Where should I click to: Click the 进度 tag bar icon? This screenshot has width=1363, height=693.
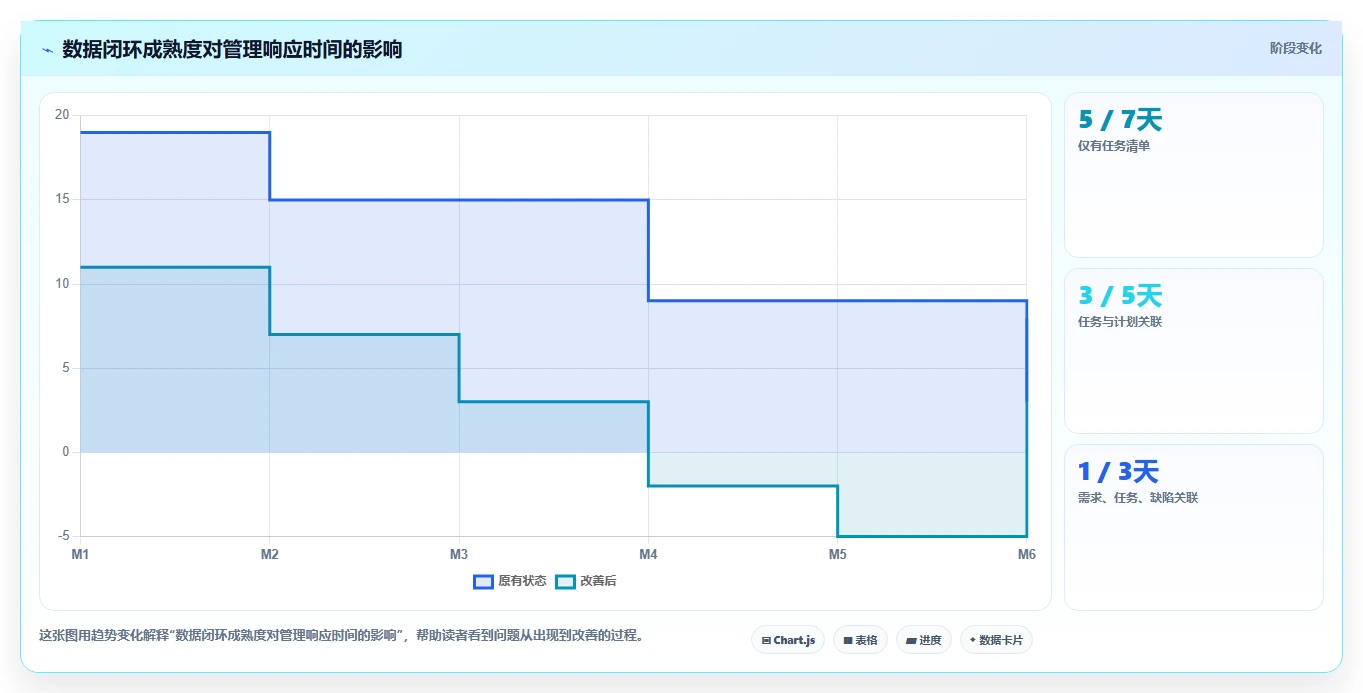[912, 641]
